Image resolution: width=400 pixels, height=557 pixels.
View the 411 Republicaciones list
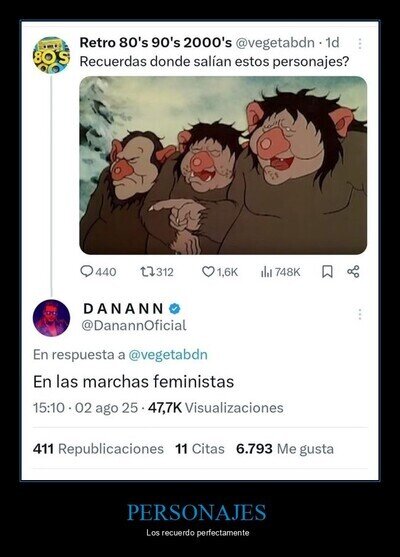pos(98,449)
